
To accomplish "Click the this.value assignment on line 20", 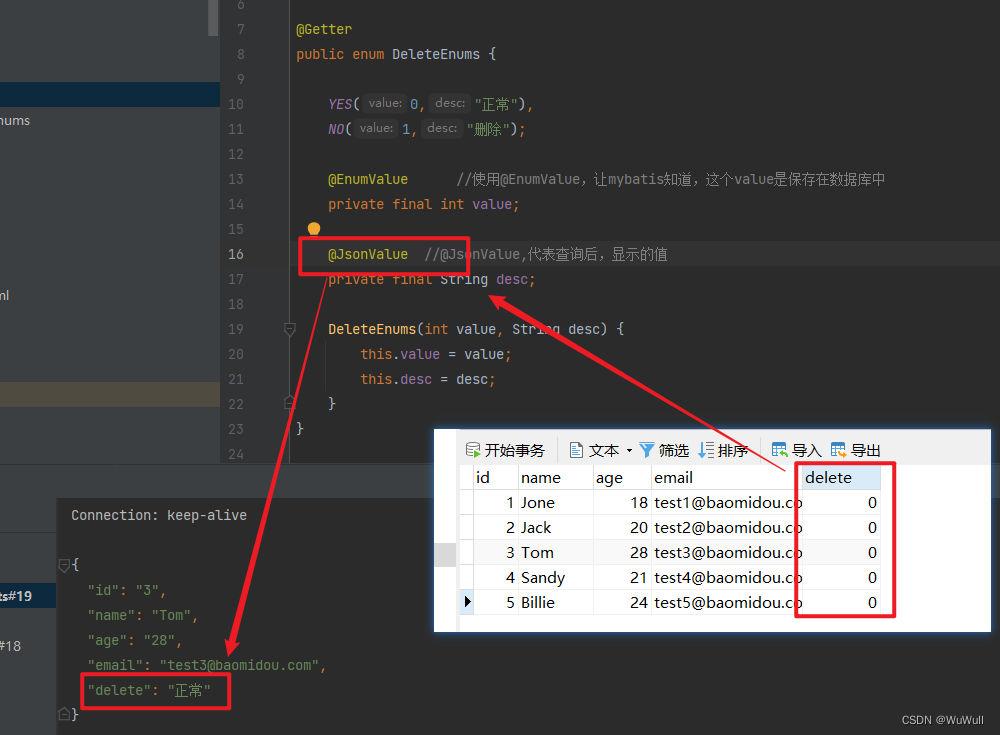I will pos(436,354).
